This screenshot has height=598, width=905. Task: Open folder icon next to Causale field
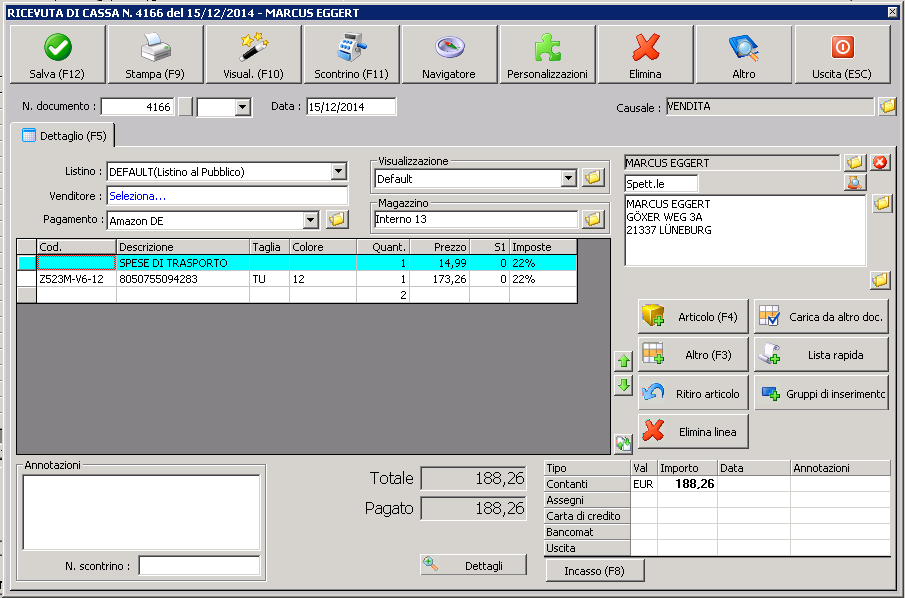pyautogui.click(x=887, y=106)
